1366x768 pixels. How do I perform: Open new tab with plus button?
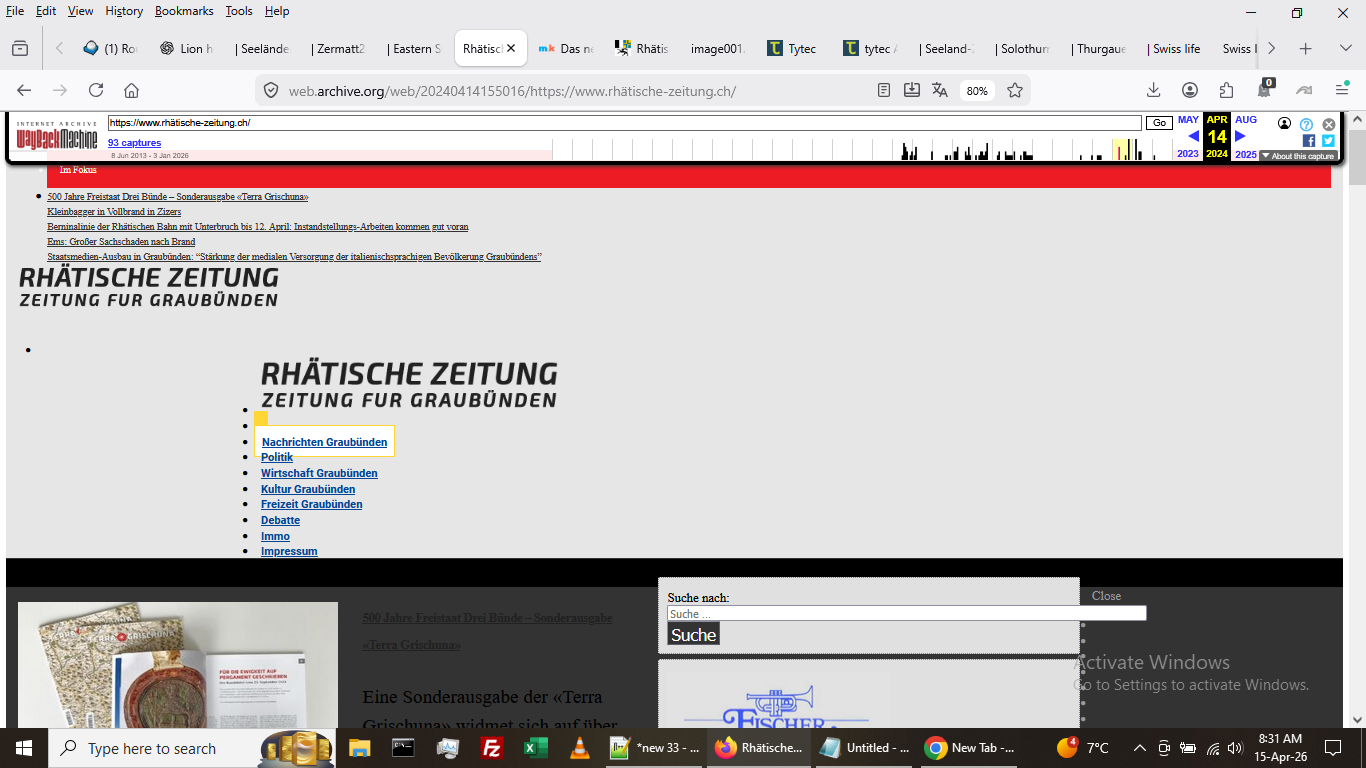click(x=1305, y=48)
